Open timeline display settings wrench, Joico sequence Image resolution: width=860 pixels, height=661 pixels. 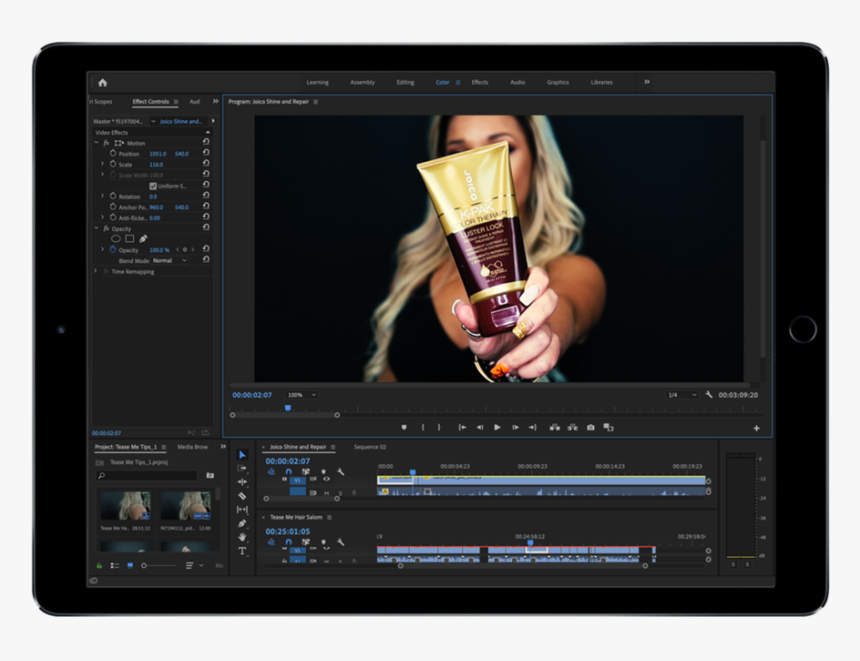tap(341, 472)
